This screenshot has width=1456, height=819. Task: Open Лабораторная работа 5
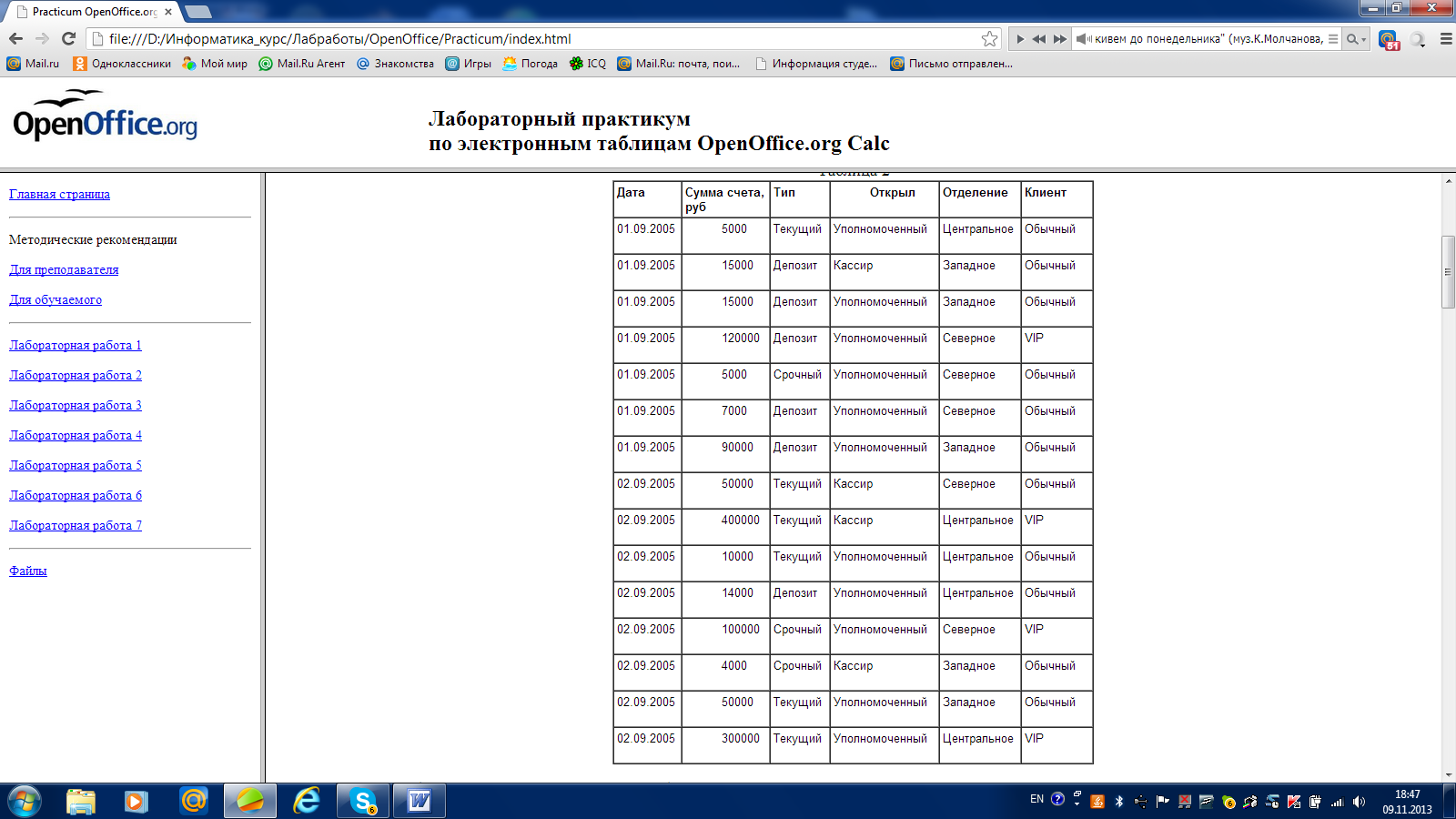click(x=76, y=465)
